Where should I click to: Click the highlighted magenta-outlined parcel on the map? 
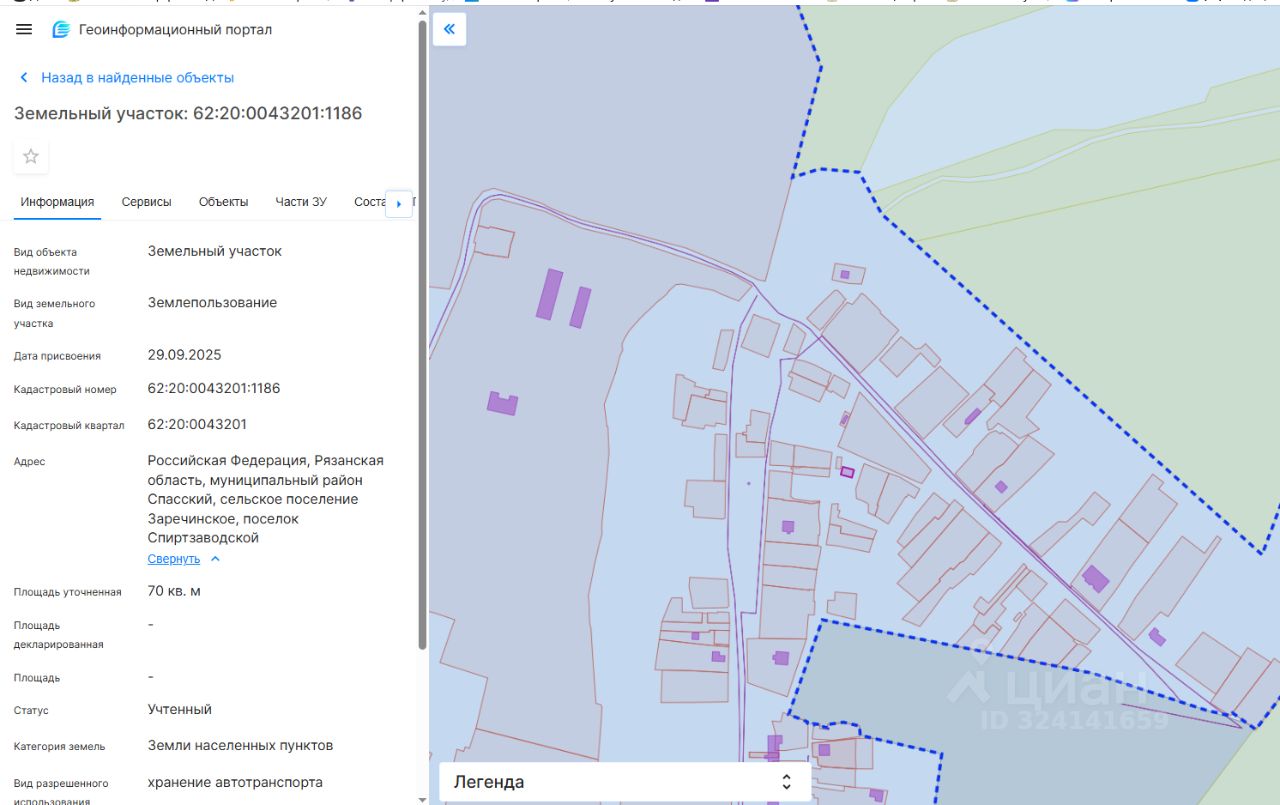coord(847,472)
